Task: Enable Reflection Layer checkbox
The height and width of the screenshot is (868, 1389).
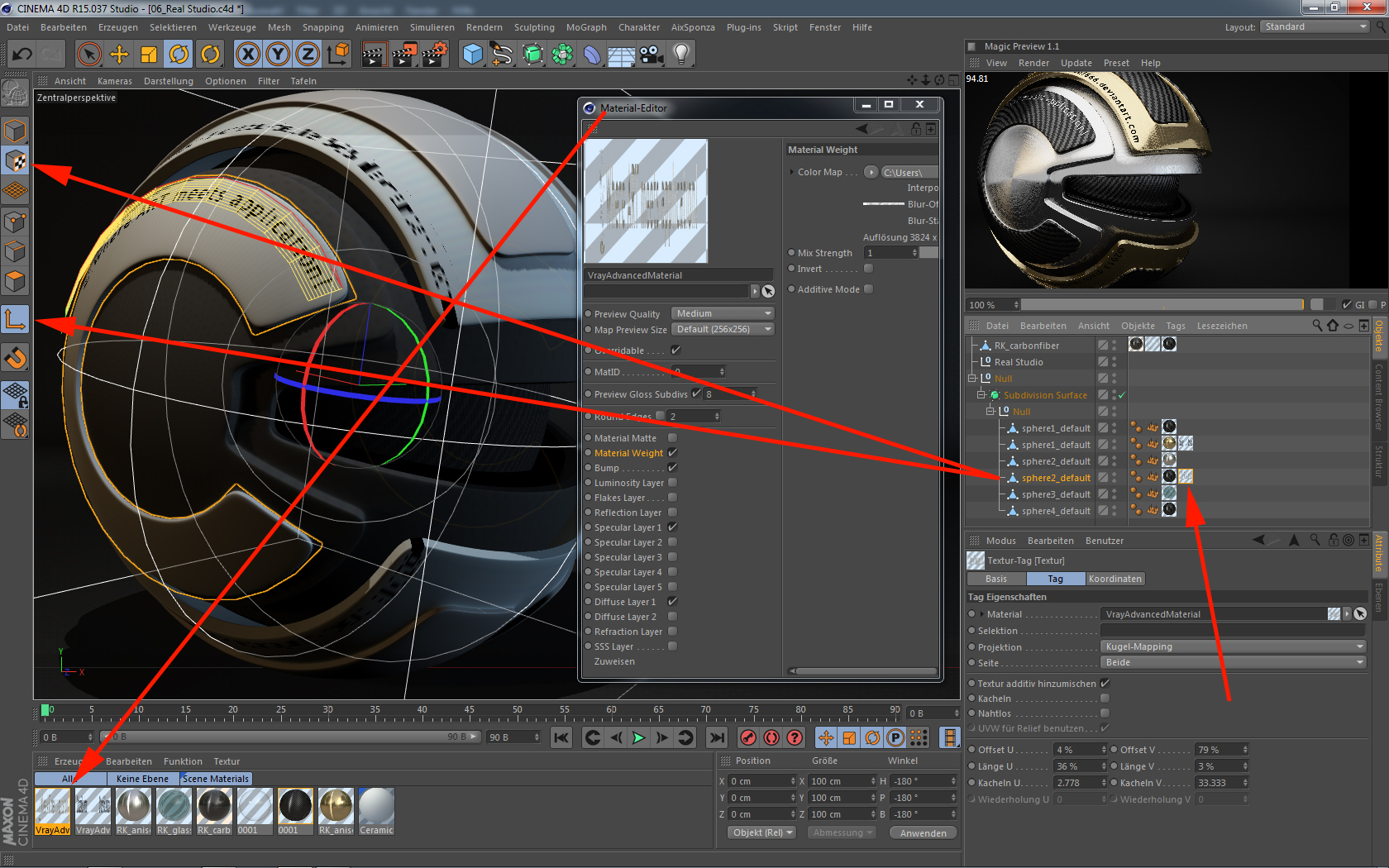Action: point(672,513)
